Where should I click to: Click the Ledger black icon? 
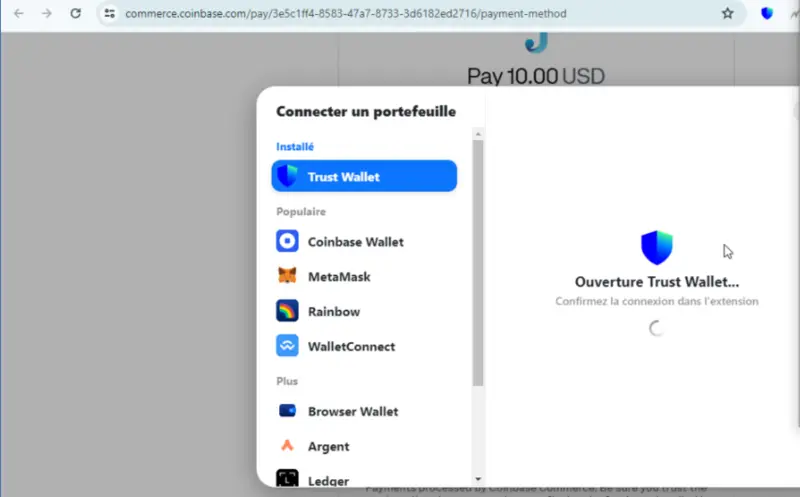tap(287, 478)
